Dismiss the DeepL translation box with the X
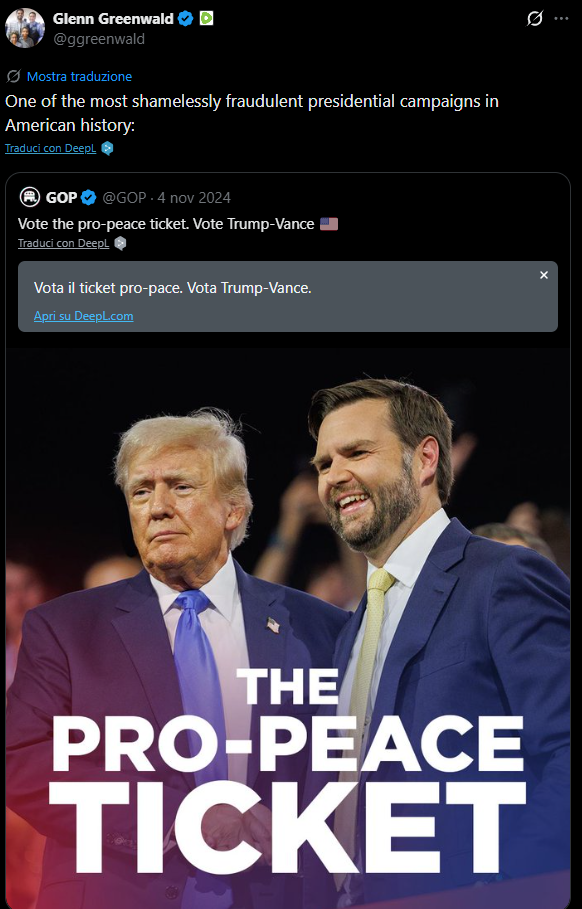This screenshot has width=582, height=909. pos(544,274)
